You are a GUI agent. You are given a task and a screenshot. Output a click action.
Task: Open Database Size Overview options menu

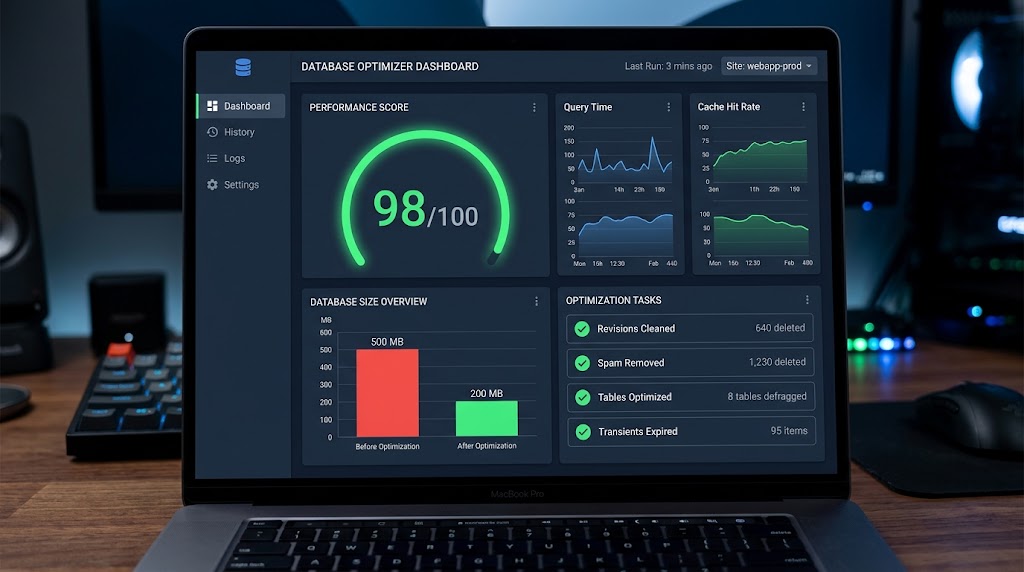536,301
